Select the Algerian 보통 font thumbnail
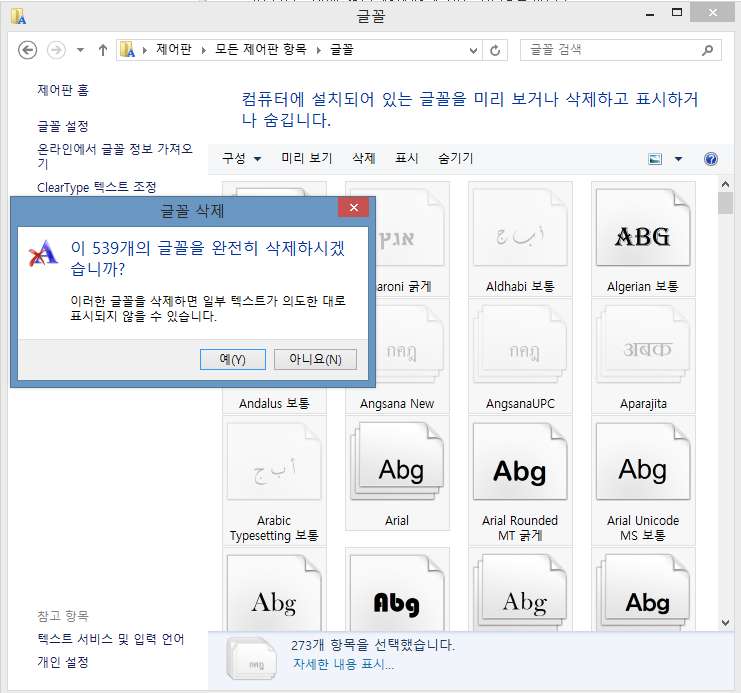Image resolution: width=741 pixels, height=693 pixels. pyautogui.click(x=643, y=239)
